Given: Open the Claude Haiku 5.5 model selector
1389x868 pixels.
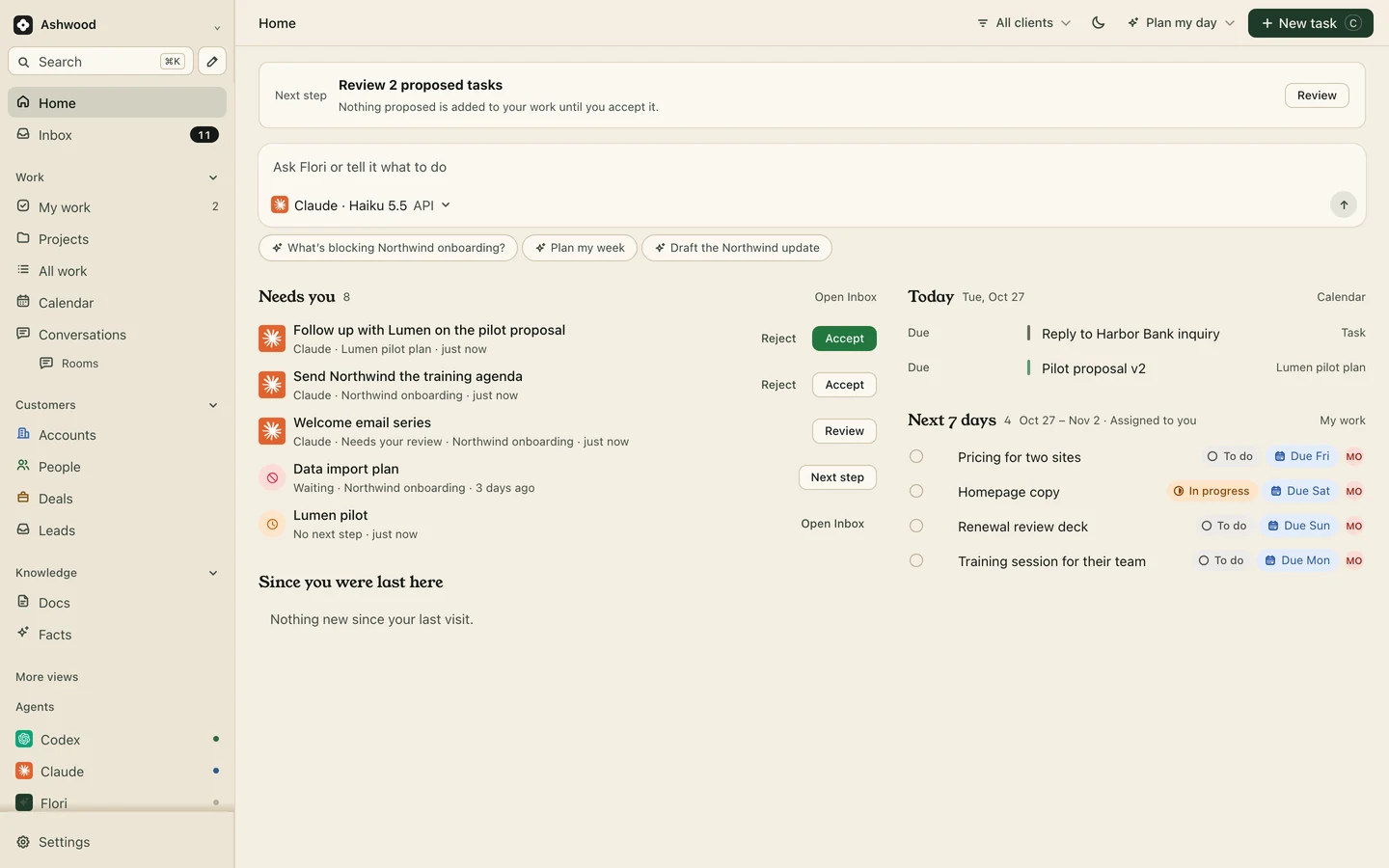Looking at the screenshot, I should (x=361, y=205).
